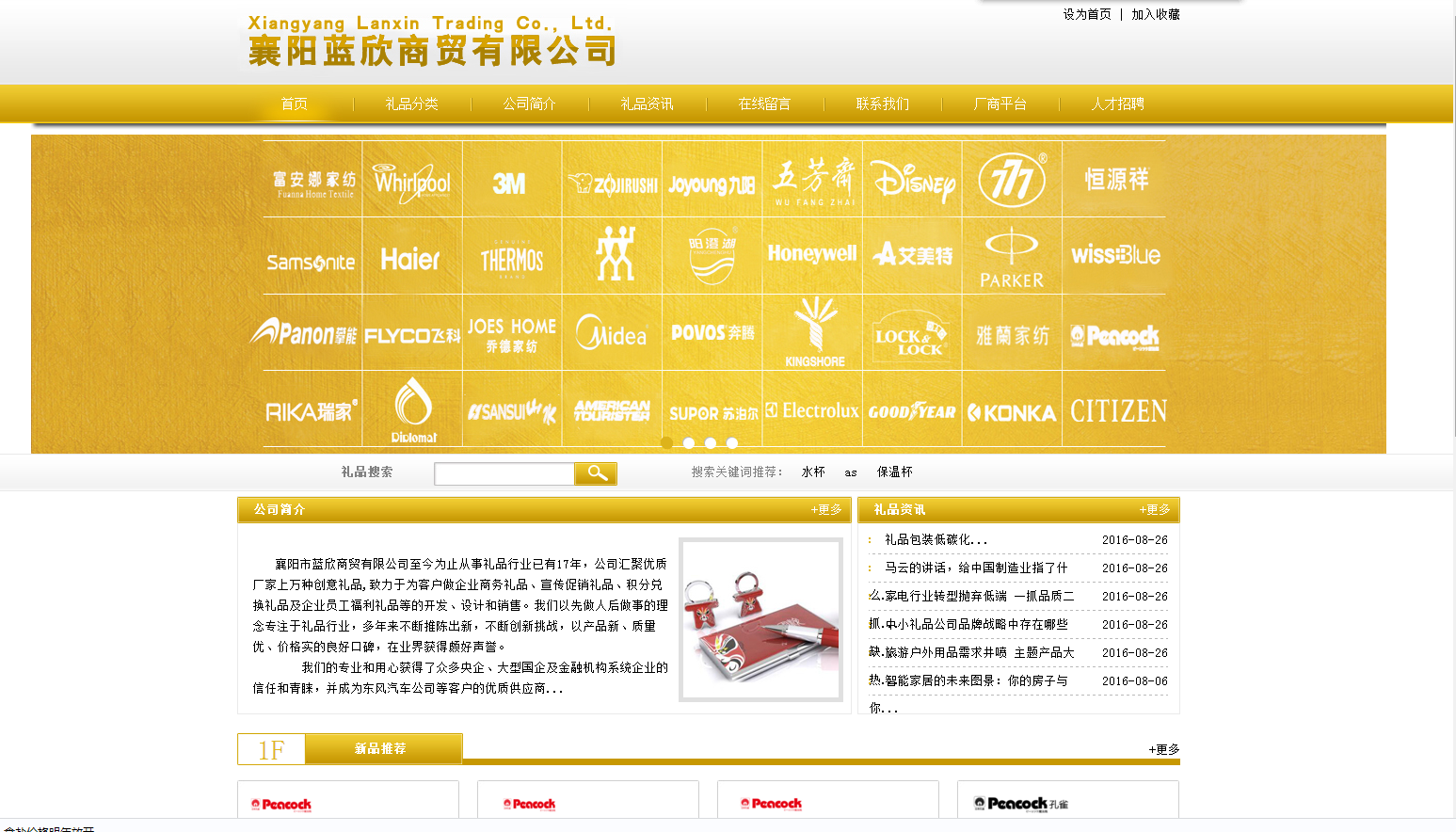Click the 设为首页 link
Viewport: 1456px width, 832px height.
(x=1087, y=14)
